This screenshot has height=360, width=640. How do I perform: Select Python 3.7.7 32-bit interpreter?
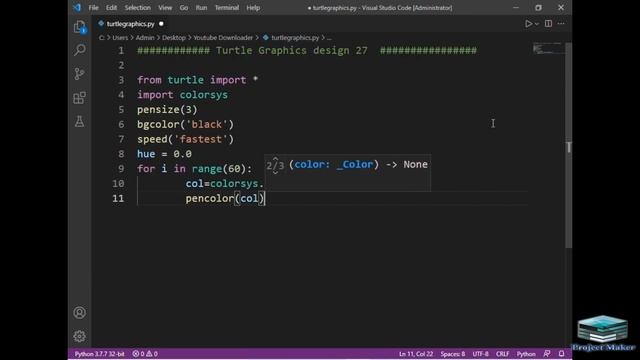tap(99, 354)
